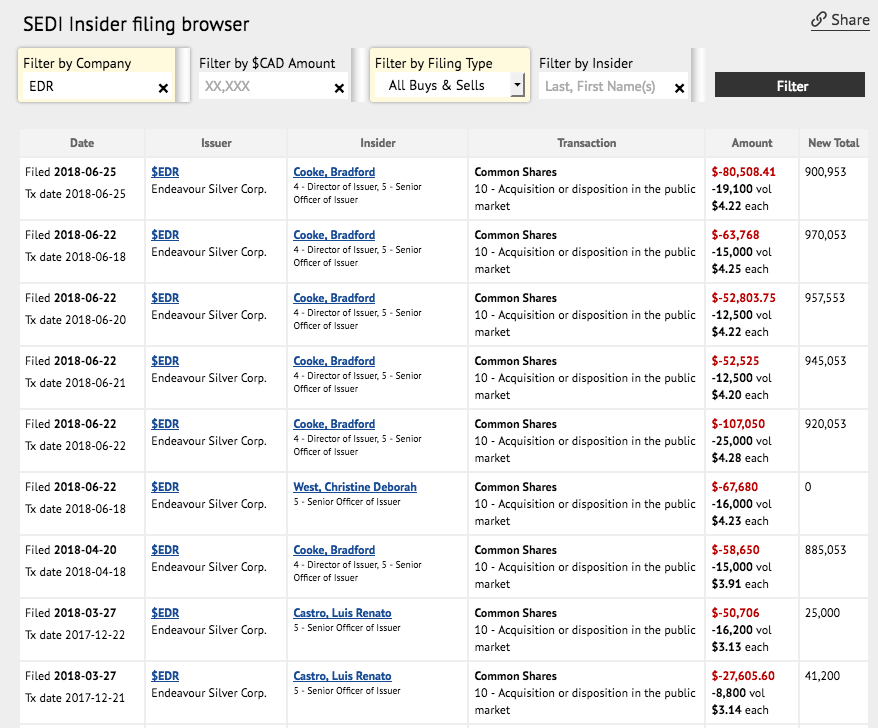Click the Amount column header
The width and height of the screenshot is (878, 728).
coord(751,143)
